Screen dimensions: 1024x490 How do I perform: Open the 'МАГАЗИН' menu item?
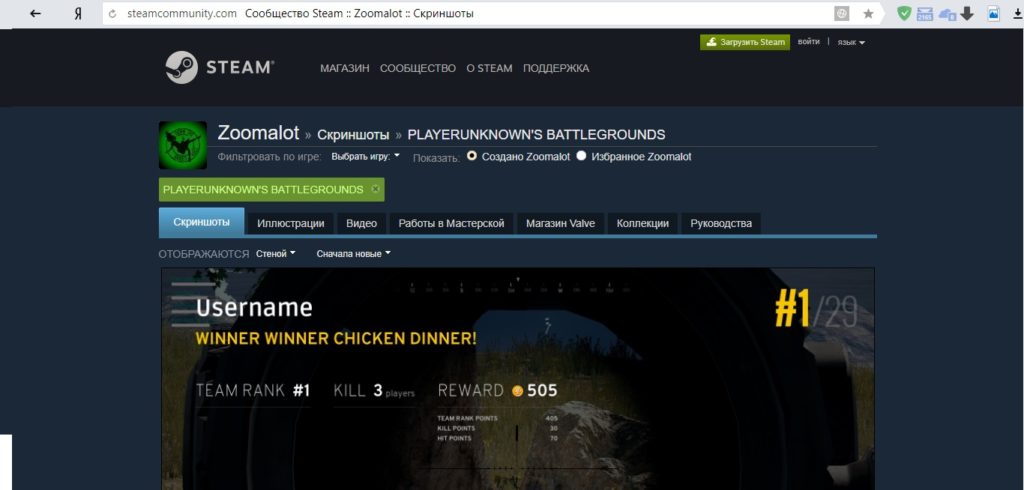(344, 68)
